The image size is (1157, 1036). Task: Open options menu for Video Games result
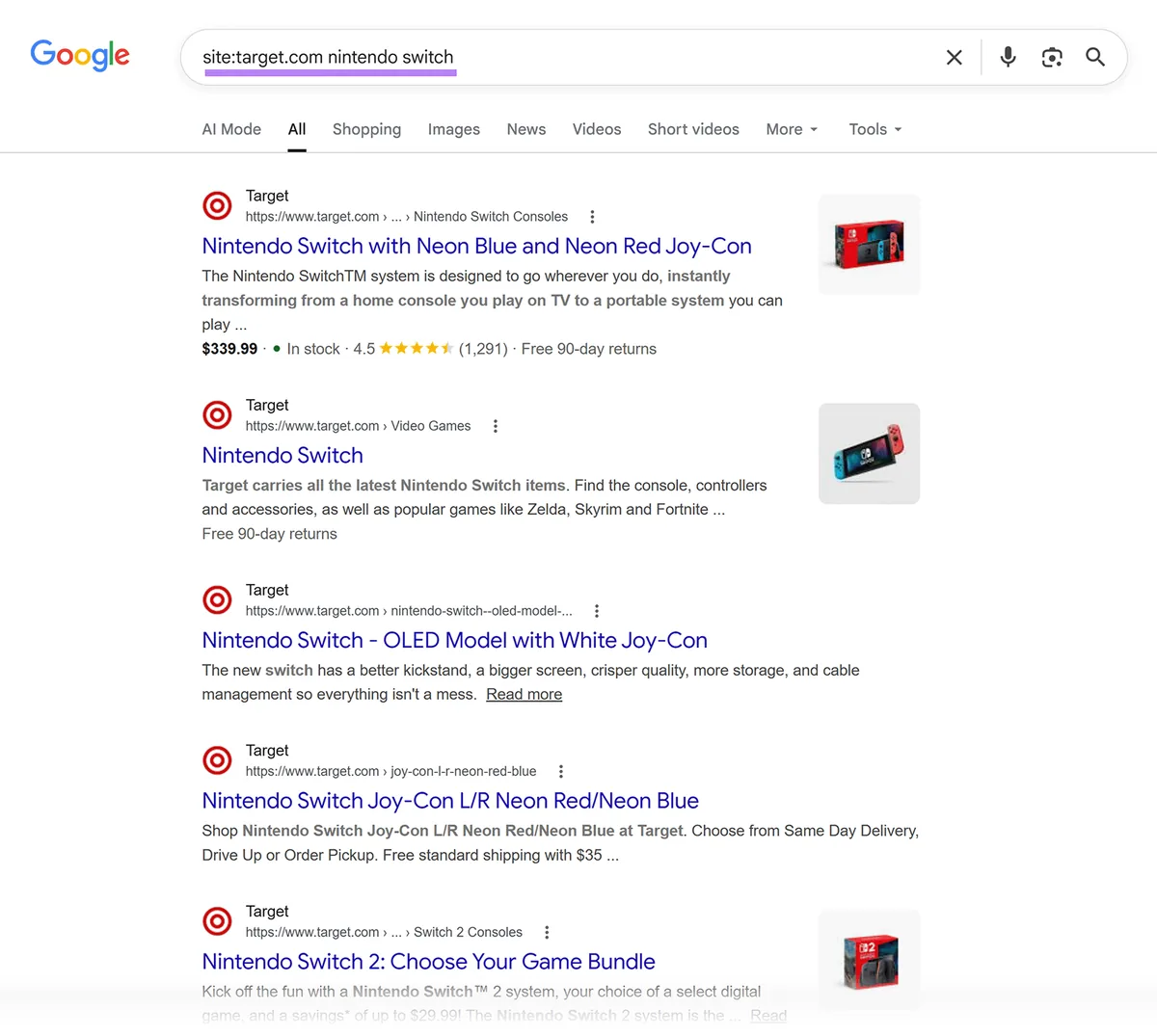496,426
